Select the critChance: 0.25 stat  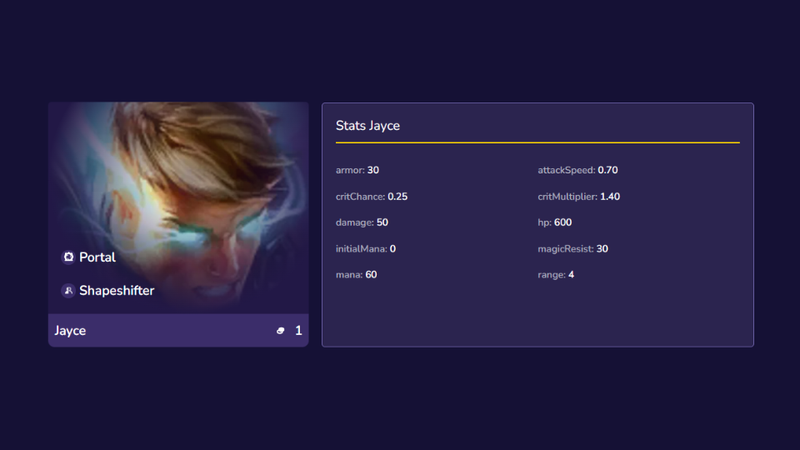pos(371,196)
